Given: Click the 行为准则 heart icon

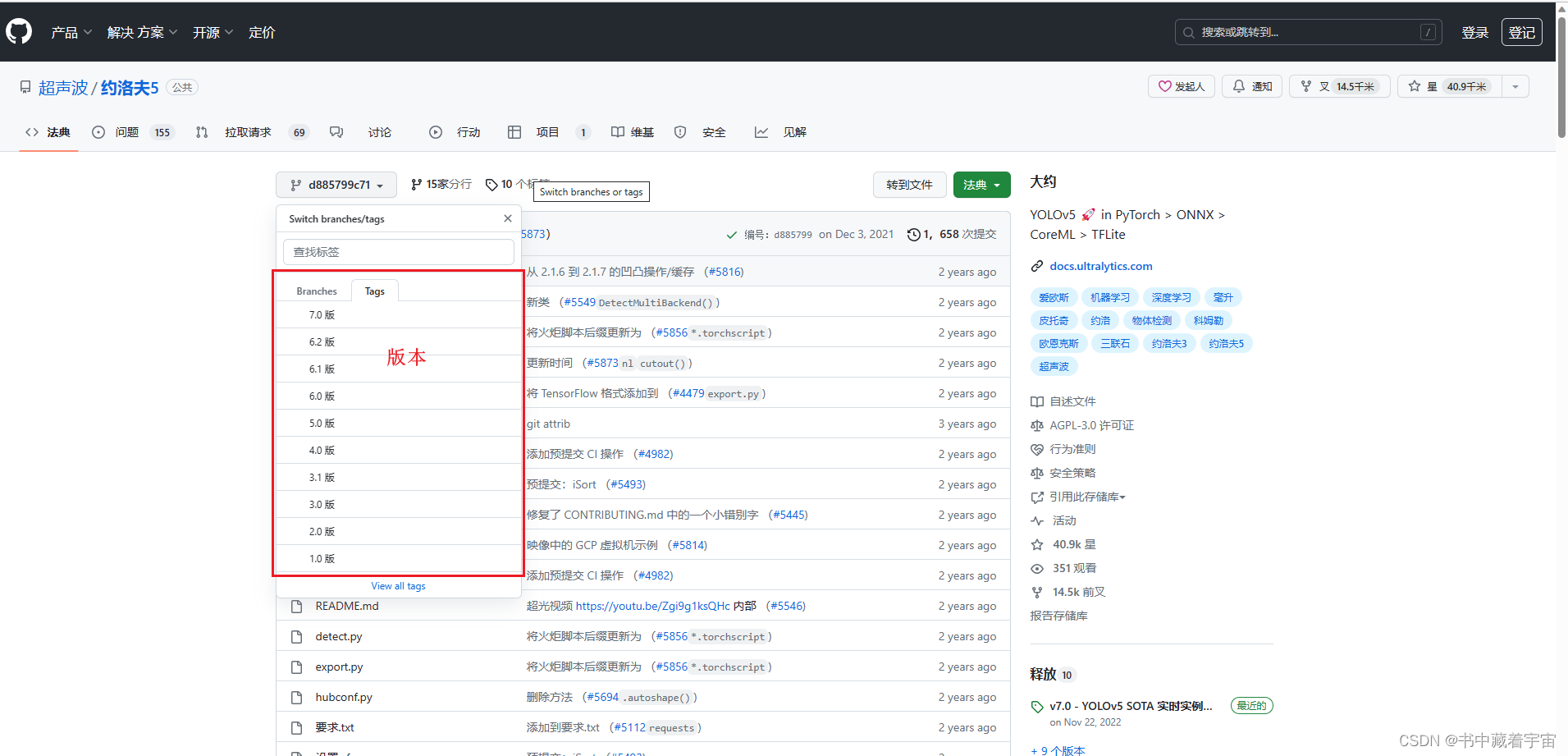Looking at the screenshot, I should (x=1037, y=450).
